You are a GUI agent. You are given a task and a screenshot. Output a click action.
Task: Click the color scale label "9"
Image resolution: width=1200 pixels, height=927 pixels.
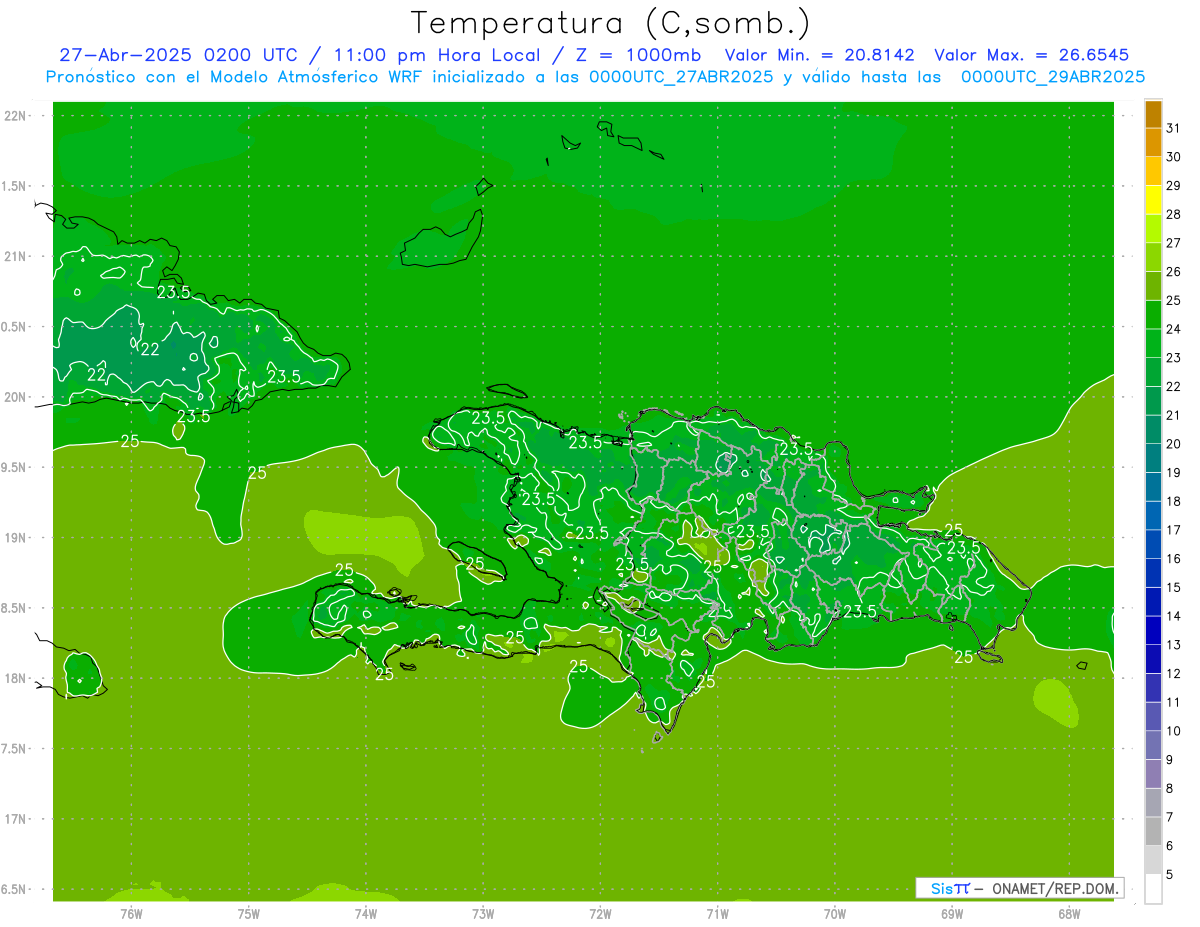pos(1170,760)
